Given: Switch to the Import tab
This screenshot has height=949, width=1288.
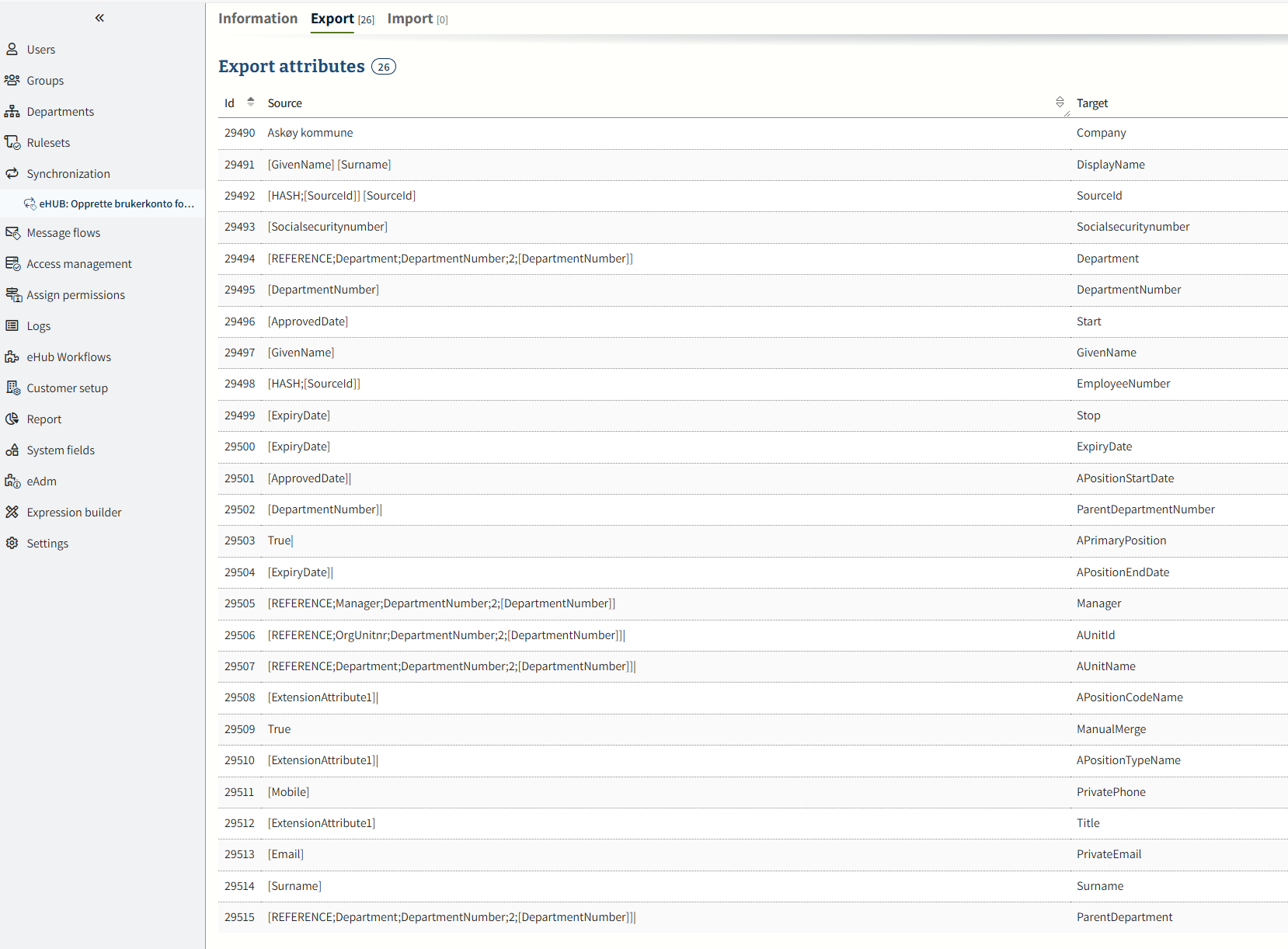Looking at the screenshot, I should pos(409,19).
